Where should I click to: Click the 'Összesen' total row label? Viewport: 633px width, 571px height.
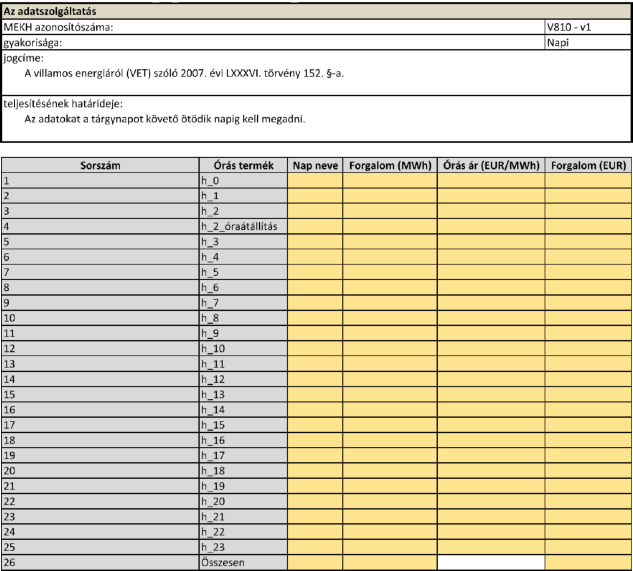coord(243,563)
